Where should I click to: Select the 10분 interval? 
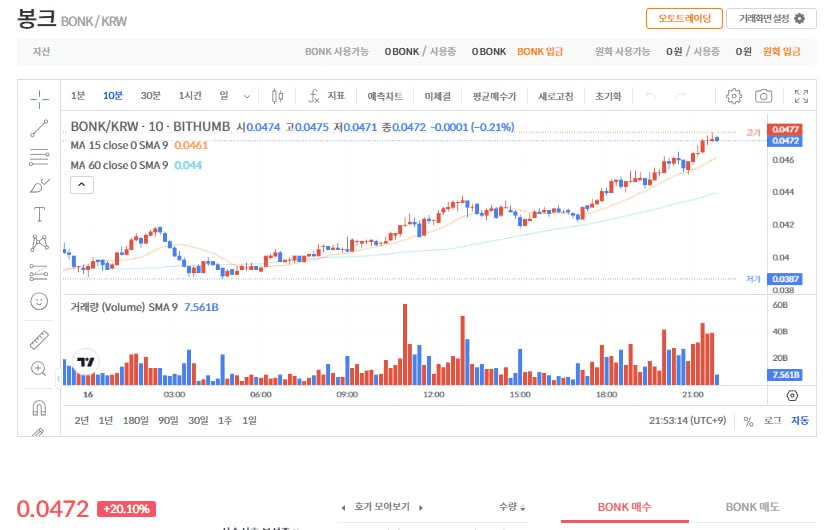[x=113, y=96]
